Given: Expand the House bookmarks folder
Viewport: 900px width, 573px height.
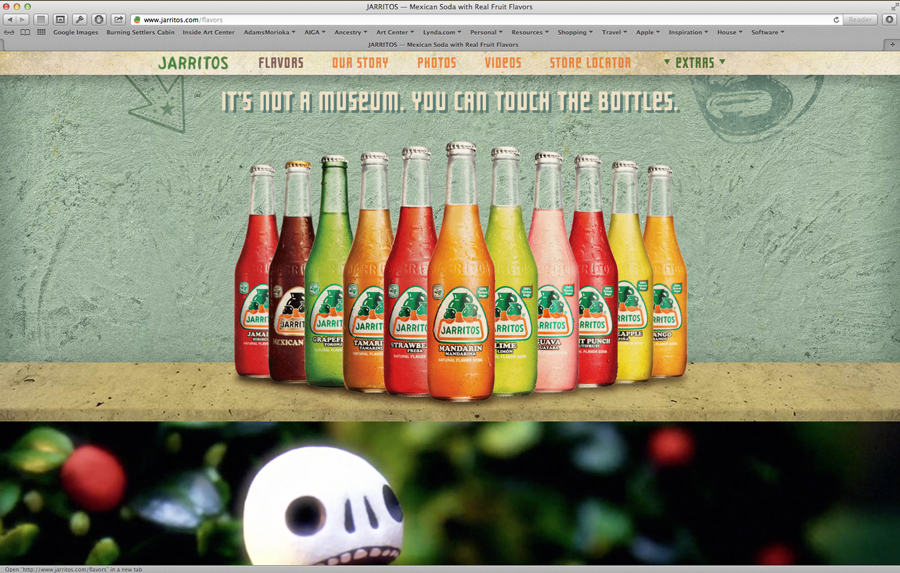Looking at the screenshot, I should (730, 32).
